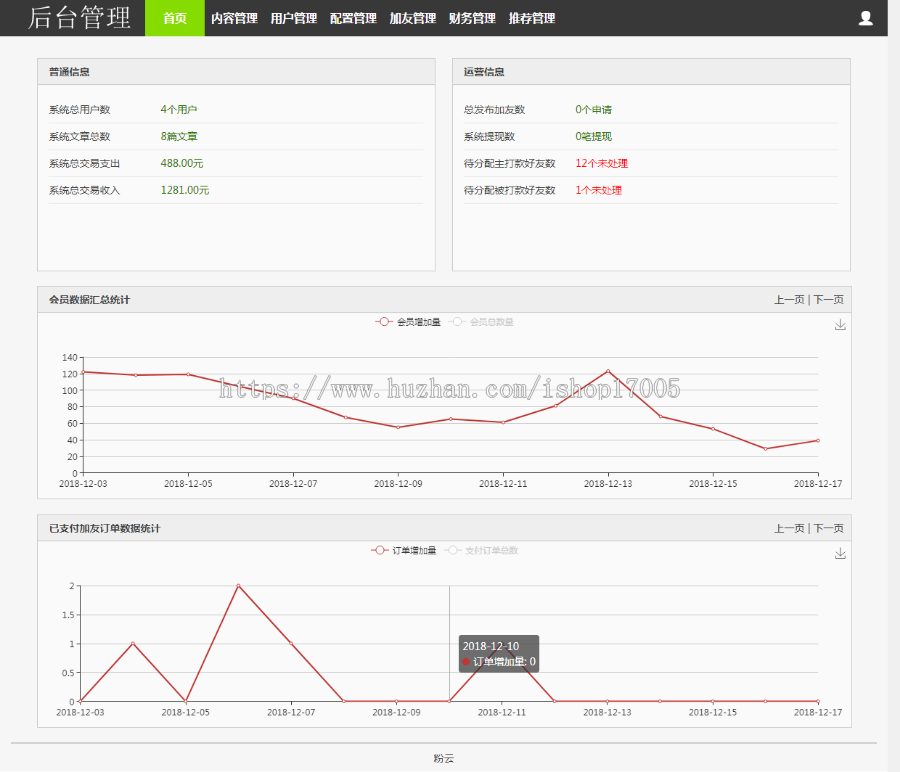Toggle 订单增加量 legend series
900x772 pixels.
coord(404,550)
